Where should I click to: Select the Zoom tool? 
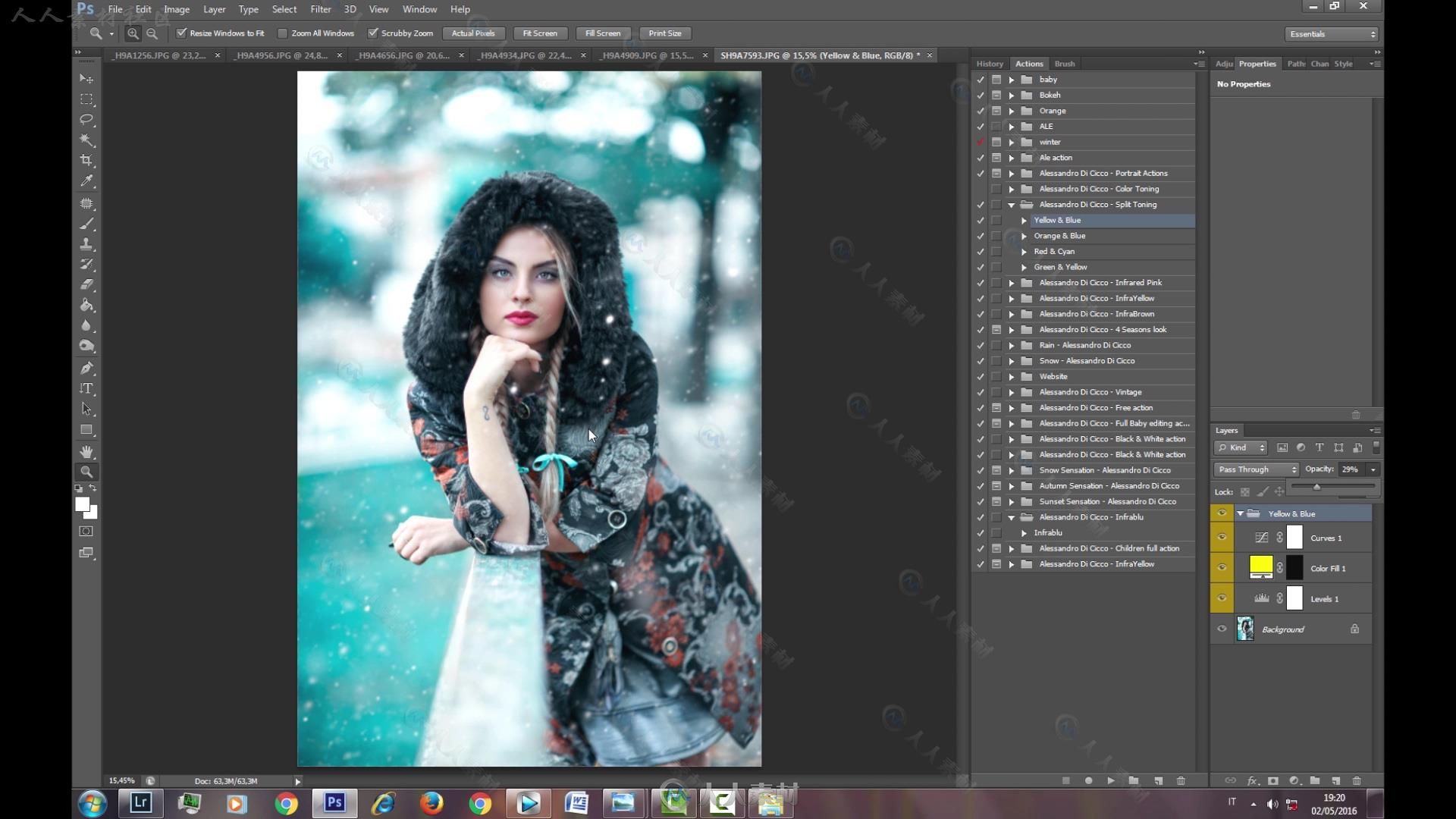click(x=87, y=470)
